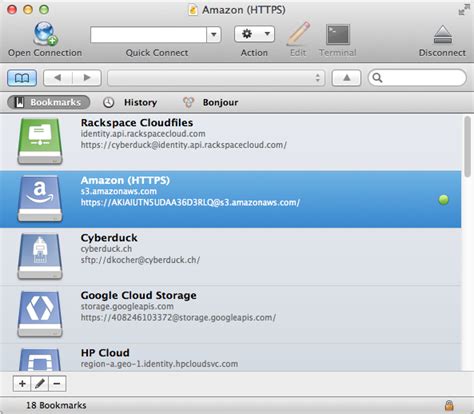The height and width of the screenshot is (414, 474).
Task: Click the Amazon https AKIAIUTN5UDAA36D3RLQ URL
Action: point(190,203)
